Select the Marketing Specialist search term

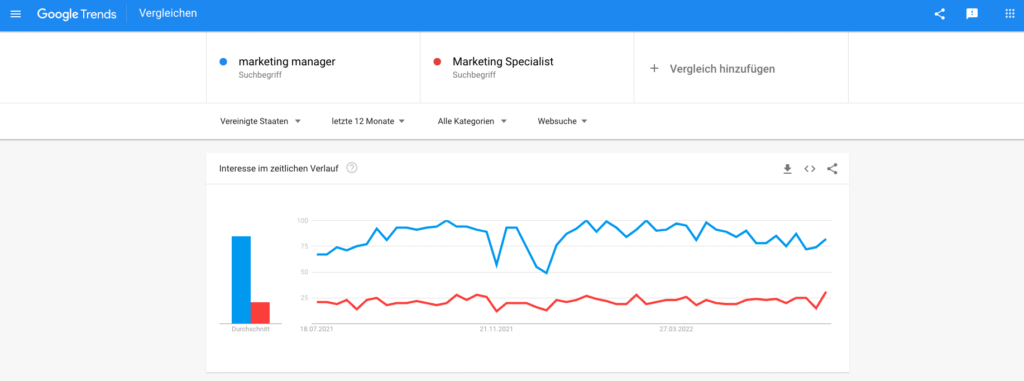pyautogui.click(x=503, y=61)
